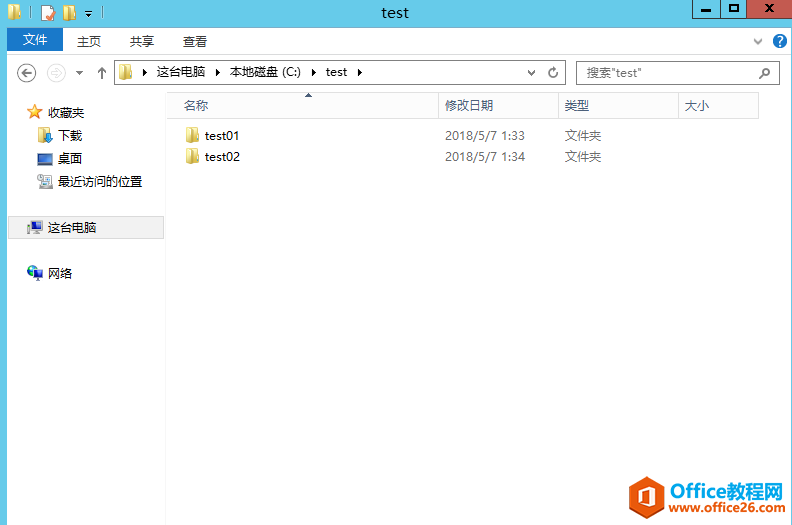This screenshot has width=792, height=525.
Task: Select 收藏夹 in the navigation pane
Action: pos(66,113)
